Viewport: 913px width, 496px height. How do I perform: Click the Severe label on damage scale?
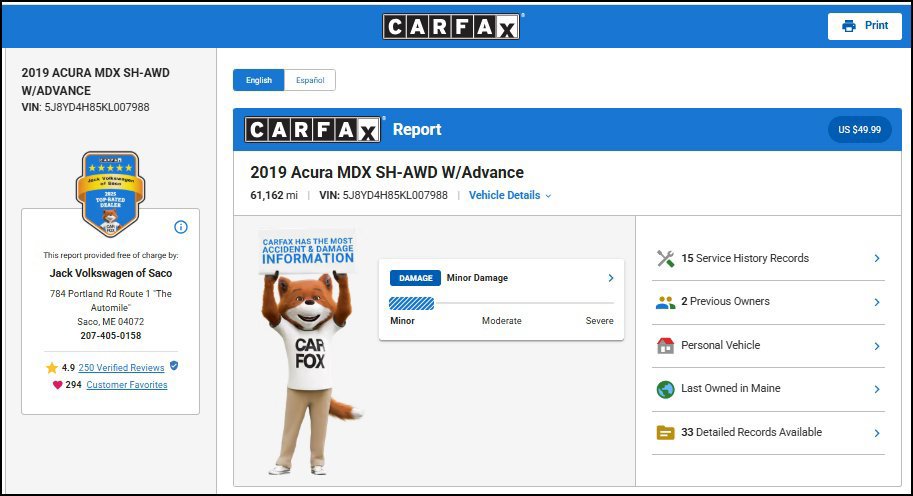[599, 321]
